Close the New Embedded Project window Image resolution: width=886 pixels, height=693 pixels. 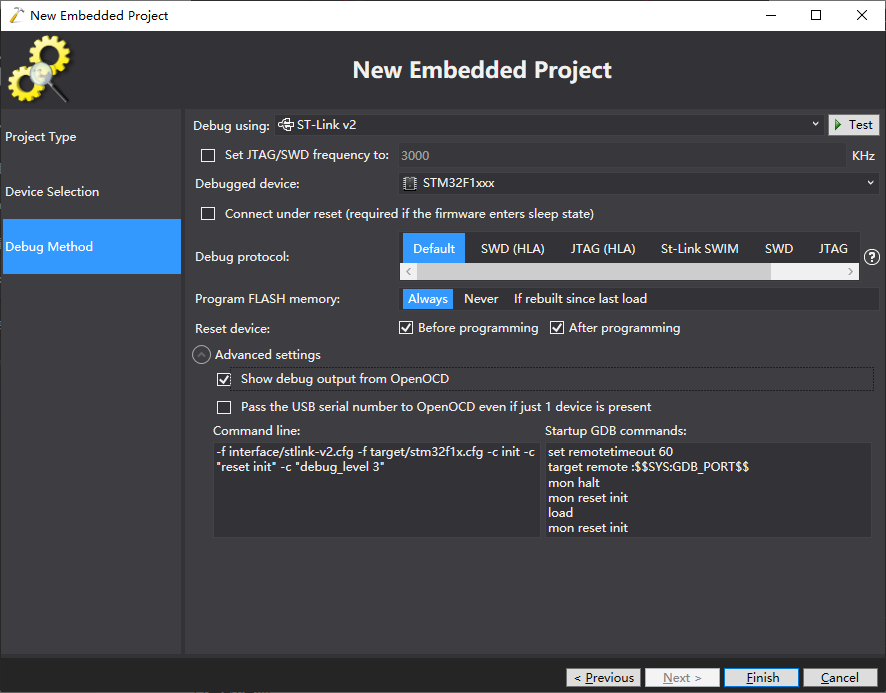(x=862, y=15)
